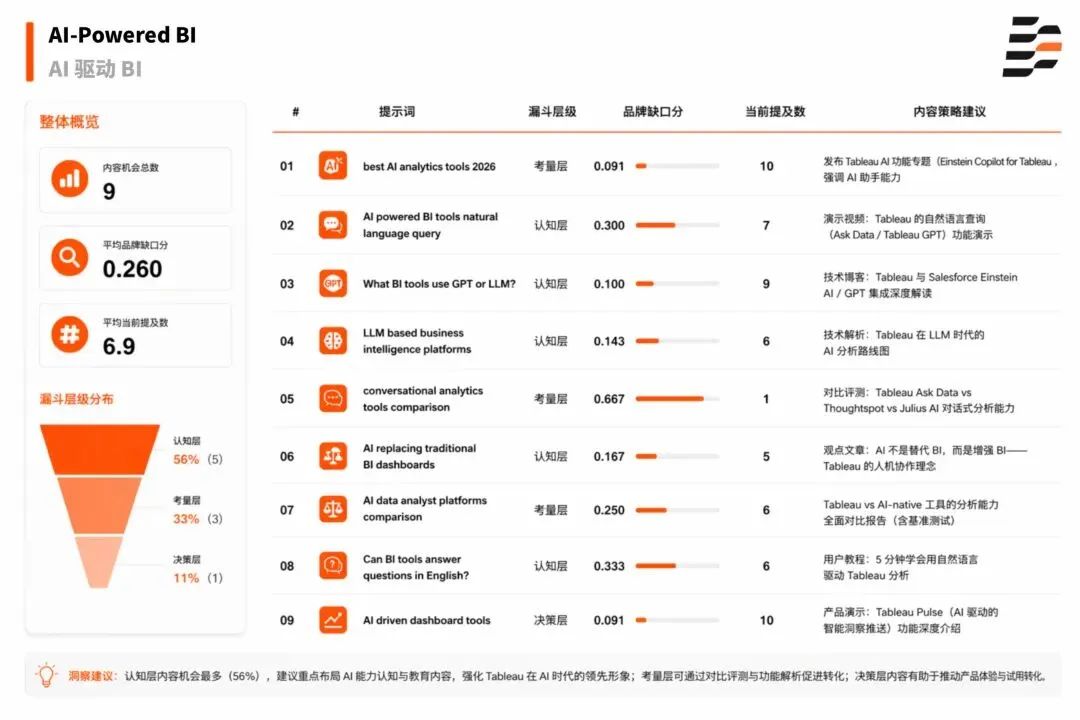1080x720 pixels.
Task: Click the score value 0.167
Action: click(609, 456)
